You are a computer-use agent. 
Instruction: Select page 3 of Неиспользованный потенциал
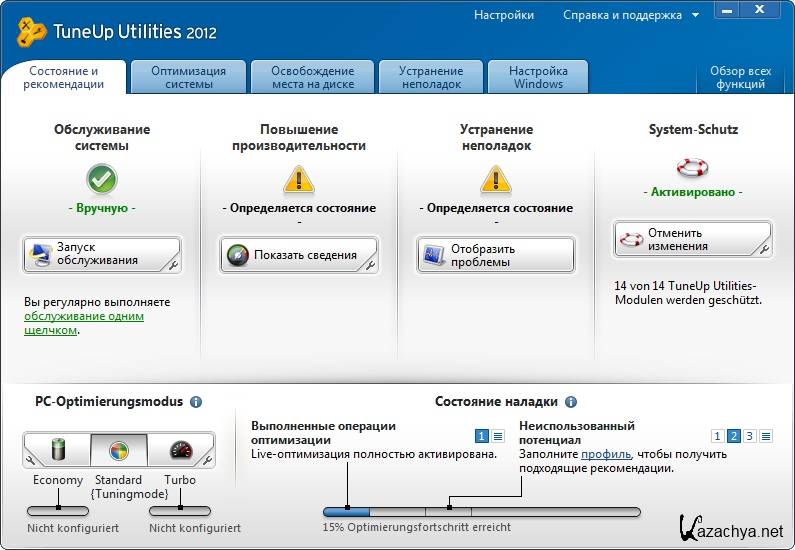749,436
